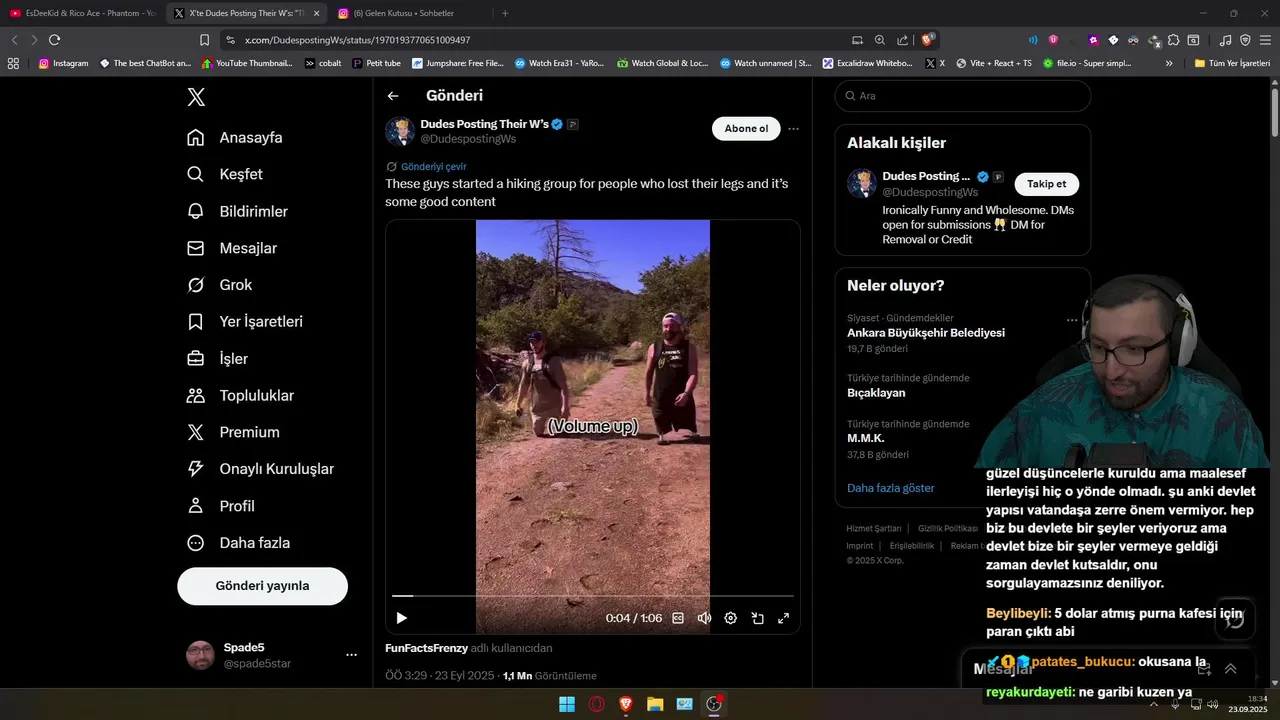Screen dimensions: 1280x720
Task: Open the Windows Start menu
Action: pyautogui.click(x=567, y=704)
